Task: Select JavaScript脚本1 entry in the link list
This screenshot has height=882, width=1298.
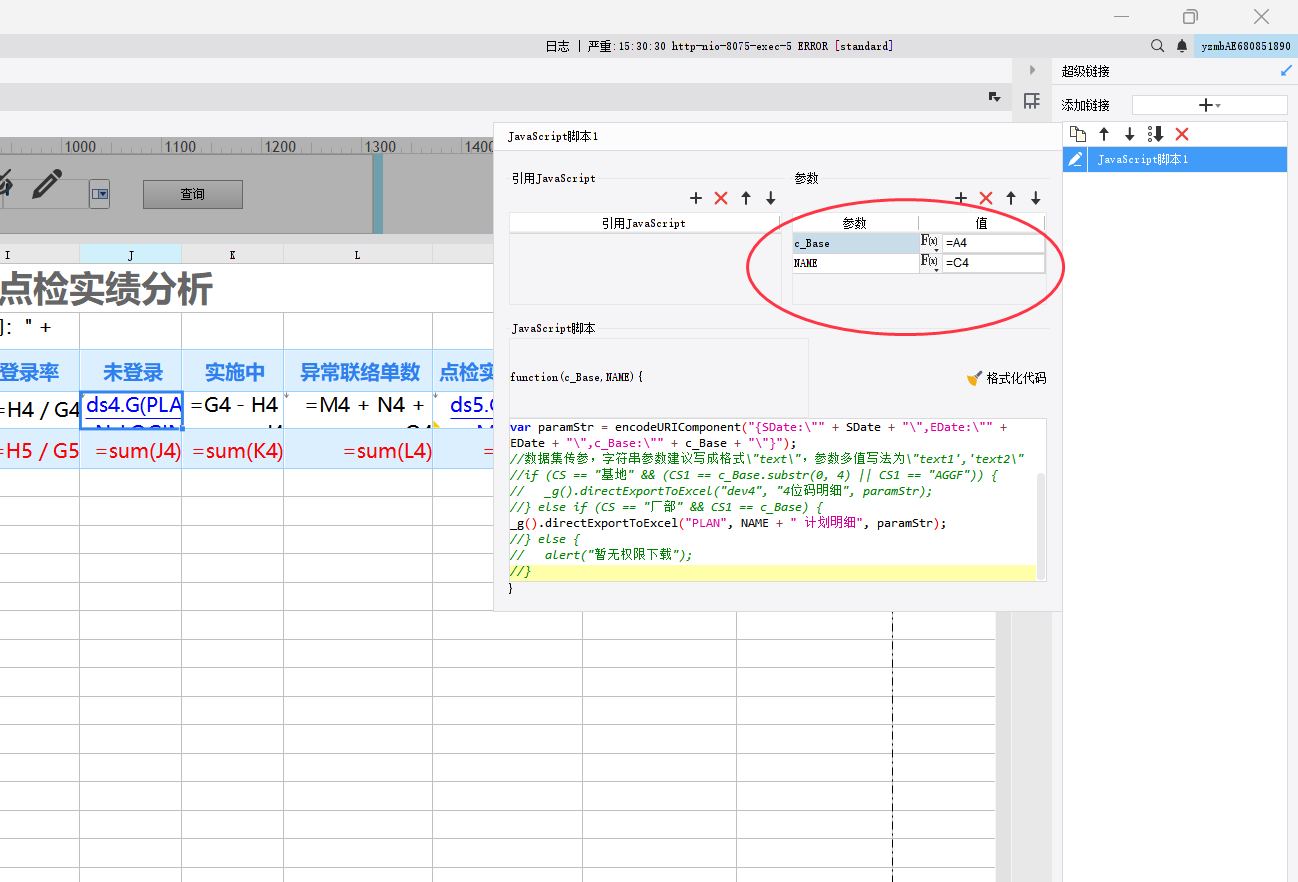Action: pos(1175,159)
